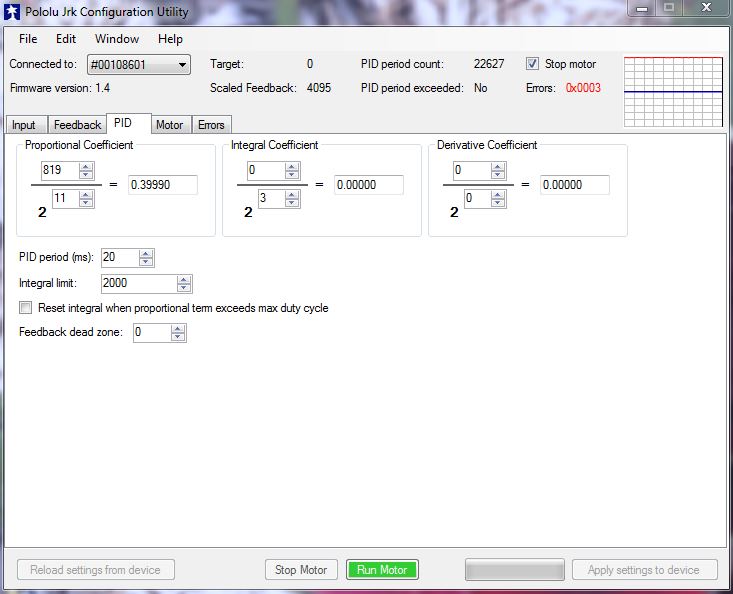The image size is (733, 594).
Task: Decrease Integral exponent 3
Action: (x=292, y=203)
